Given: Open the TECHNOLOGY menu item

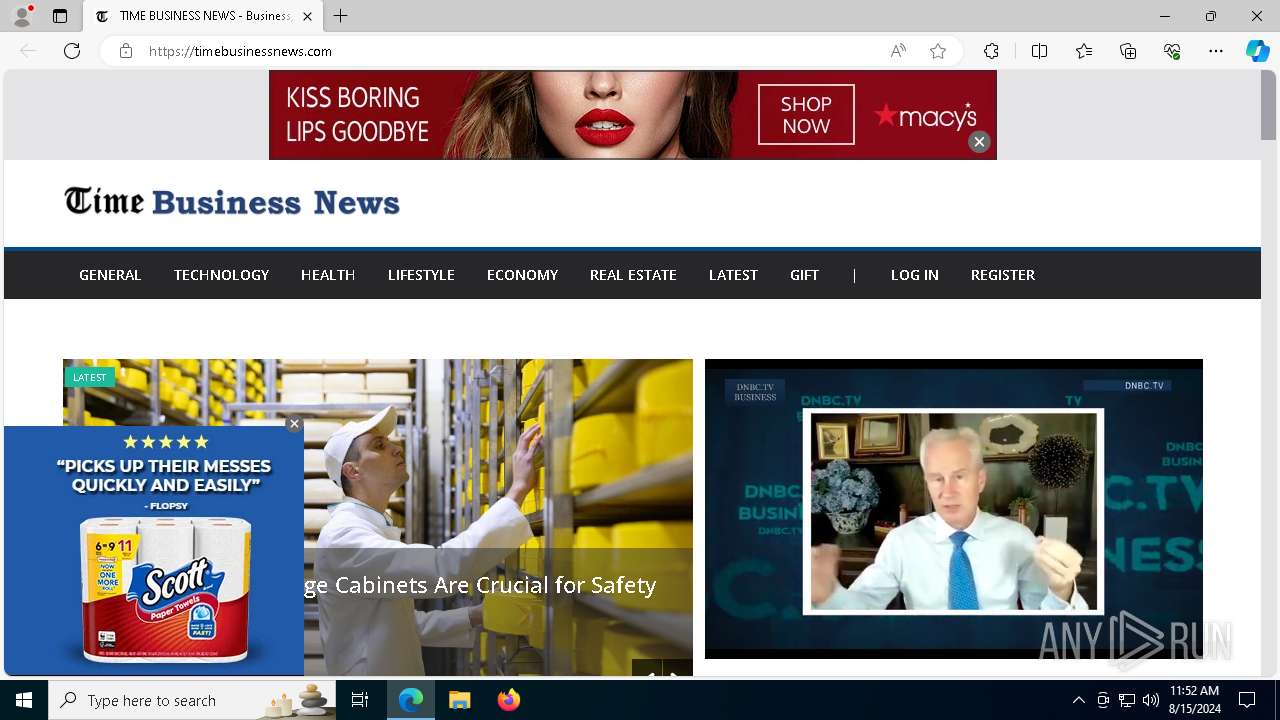Looking at the screenshot, I should tap(221, 275).
